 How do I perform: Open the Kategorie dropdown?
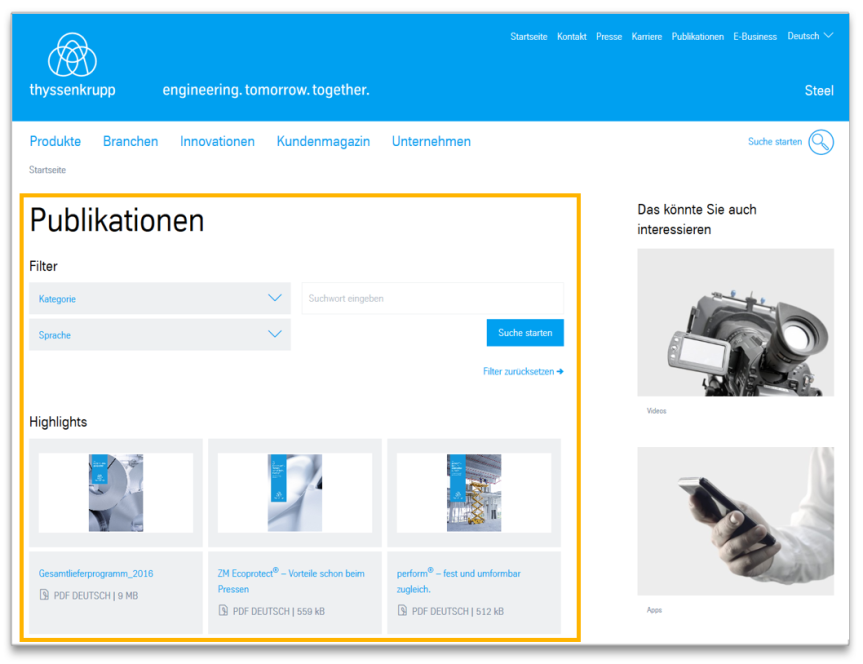point(160,298)
